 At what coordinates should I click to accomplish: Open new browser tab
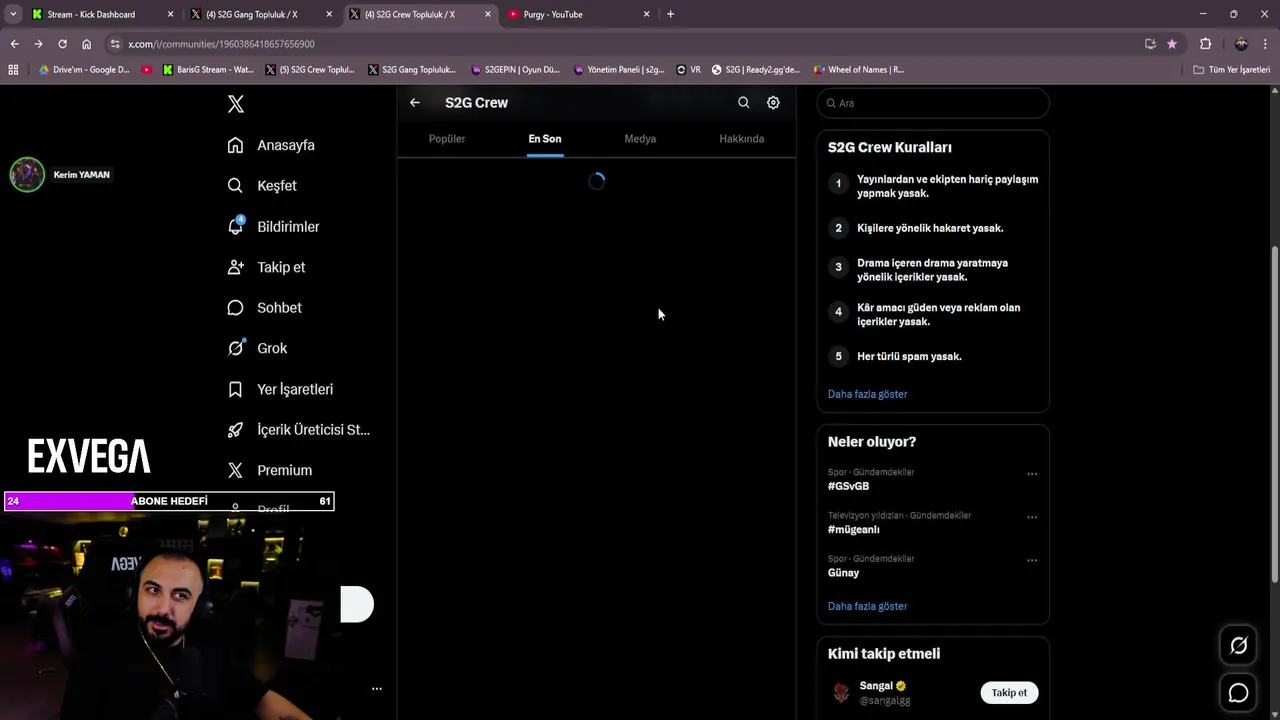coord(670,14)
